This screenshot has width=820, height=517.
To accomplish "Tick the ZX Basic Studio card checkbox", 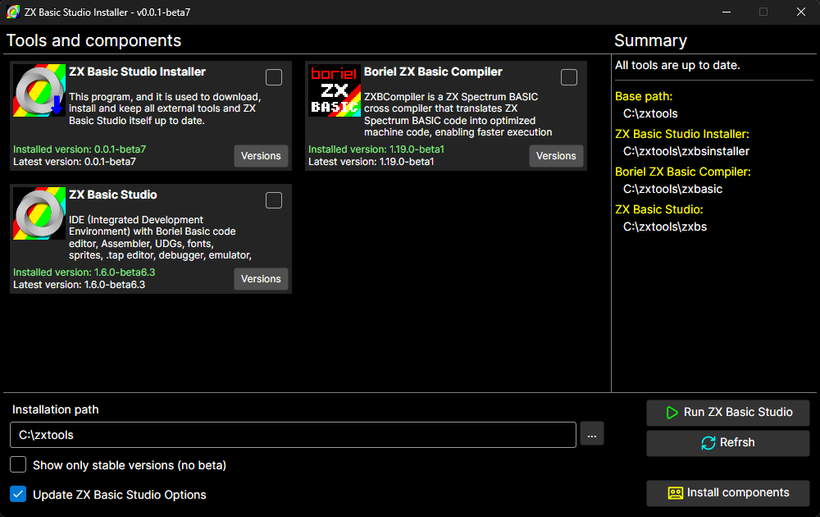I will (274, 200).
